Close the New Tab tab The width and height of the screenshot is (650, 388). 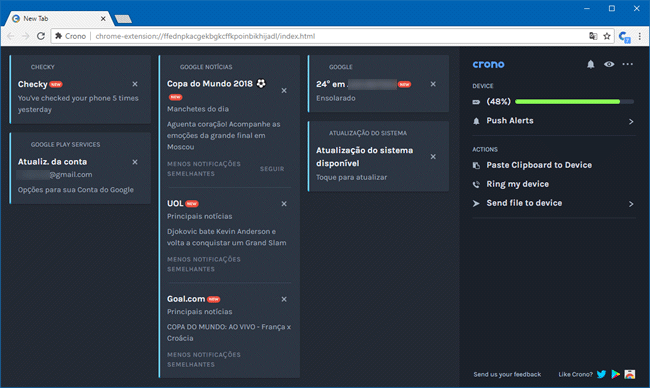click(x=103, y=19)
